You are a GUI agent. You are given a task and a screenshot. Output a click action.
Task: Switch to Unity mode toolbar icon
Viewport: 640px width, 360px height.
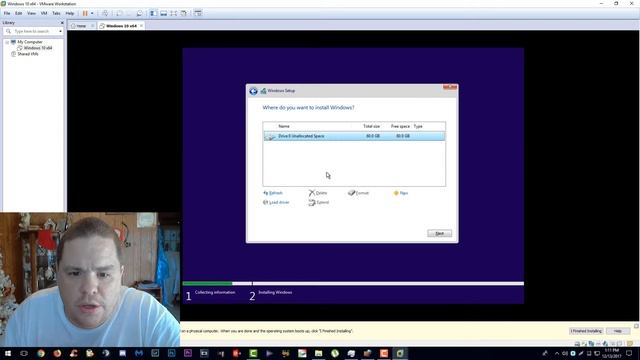point(184,13)
